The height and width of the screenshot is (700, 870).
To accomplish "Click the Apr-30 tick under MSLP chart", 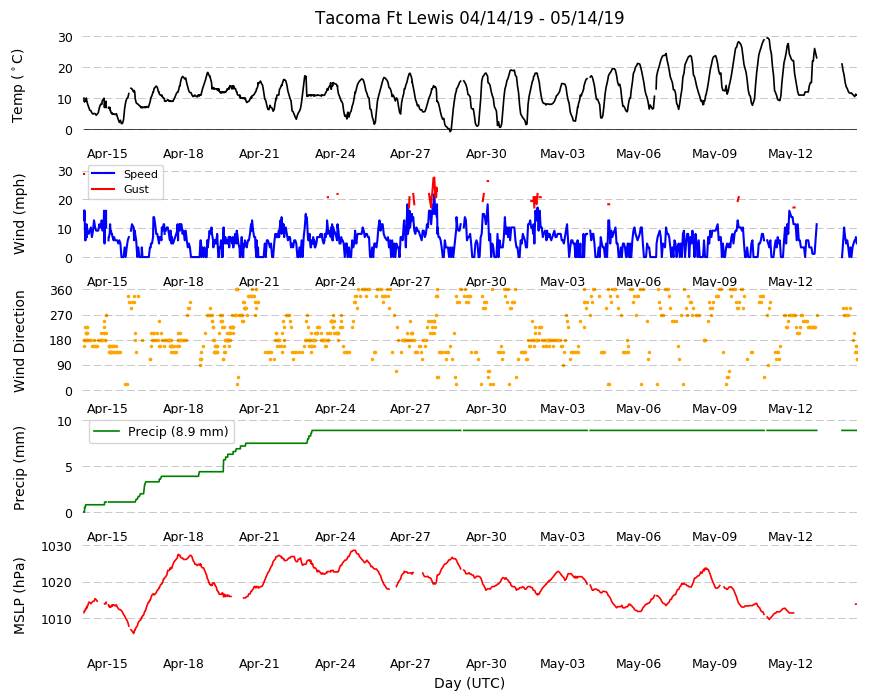I will pos(486,663).
